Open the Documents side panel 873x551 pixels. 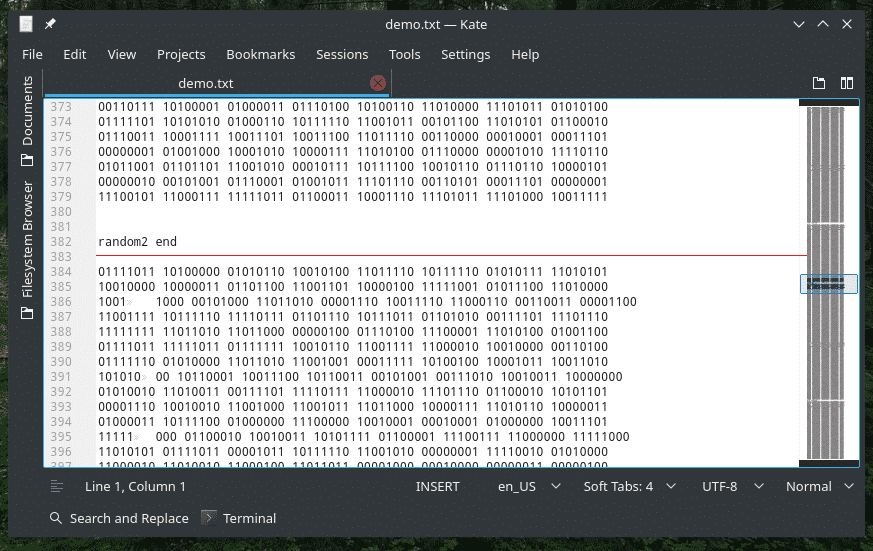[x=27, y=121]
